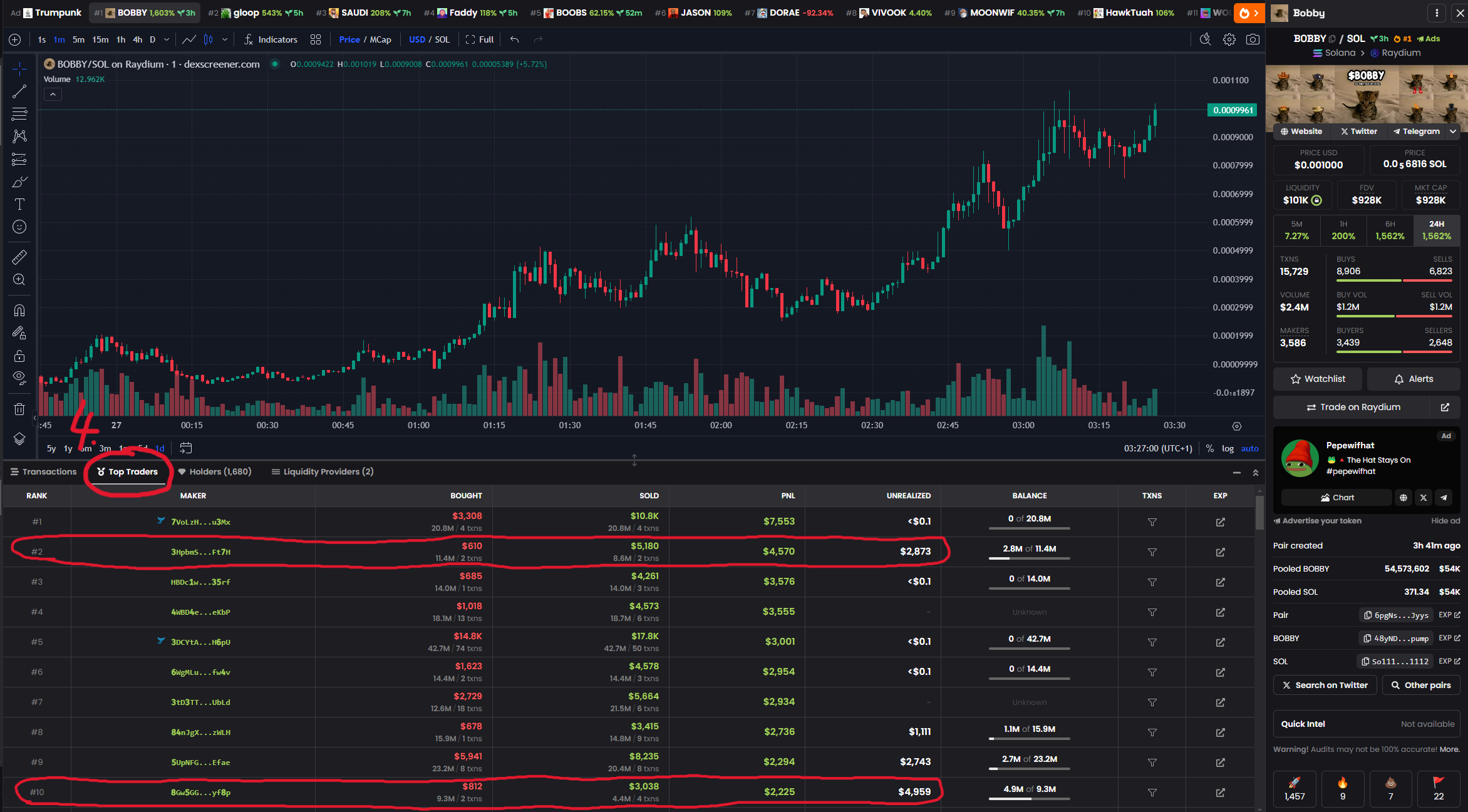
Task: Toggle log scale on chart
Action: click(x=1228, y=449)
